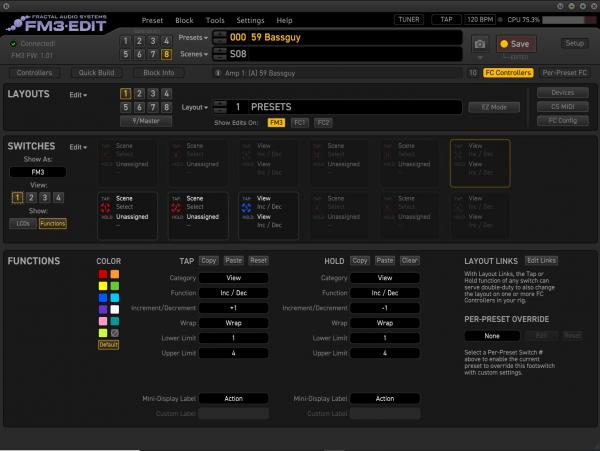Toggle Show Edits On FM3
This screenshot has height=451, width=600.
pyautogui.click(x=276, y=122)
